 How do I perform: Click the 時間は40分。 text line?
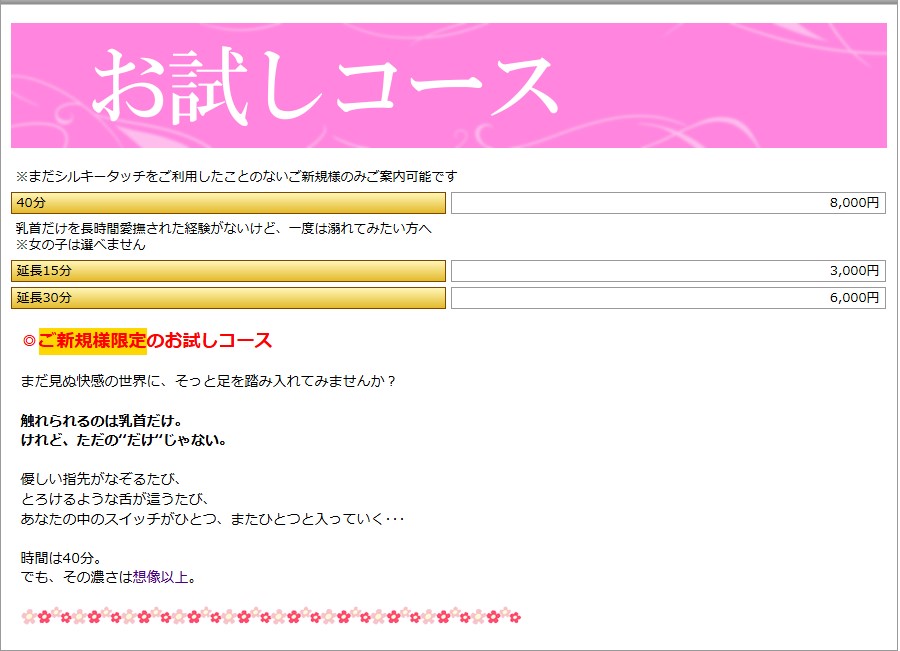(62, 558)
